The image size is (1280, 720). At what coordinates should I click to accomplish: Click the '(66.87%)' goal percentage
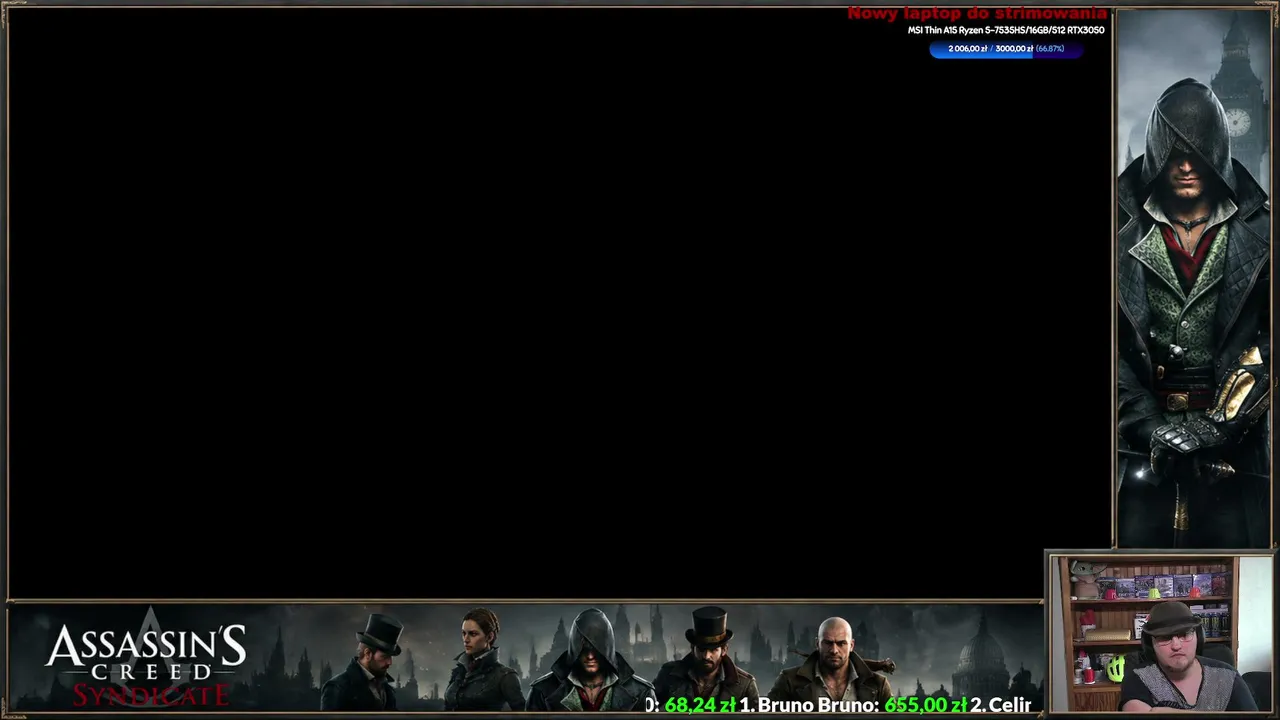click(1050, 49)
